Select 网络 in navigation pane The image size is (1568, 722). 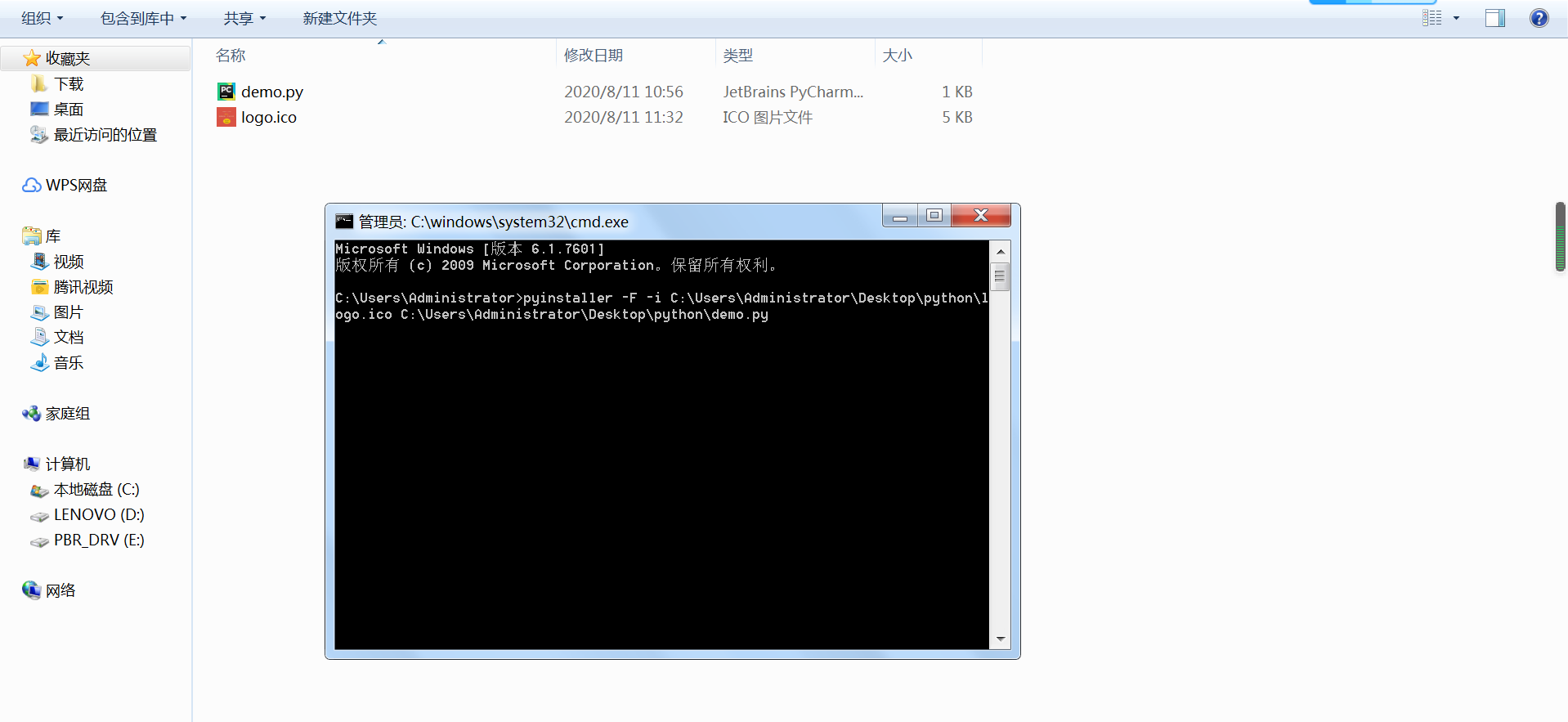coord(60,590)
